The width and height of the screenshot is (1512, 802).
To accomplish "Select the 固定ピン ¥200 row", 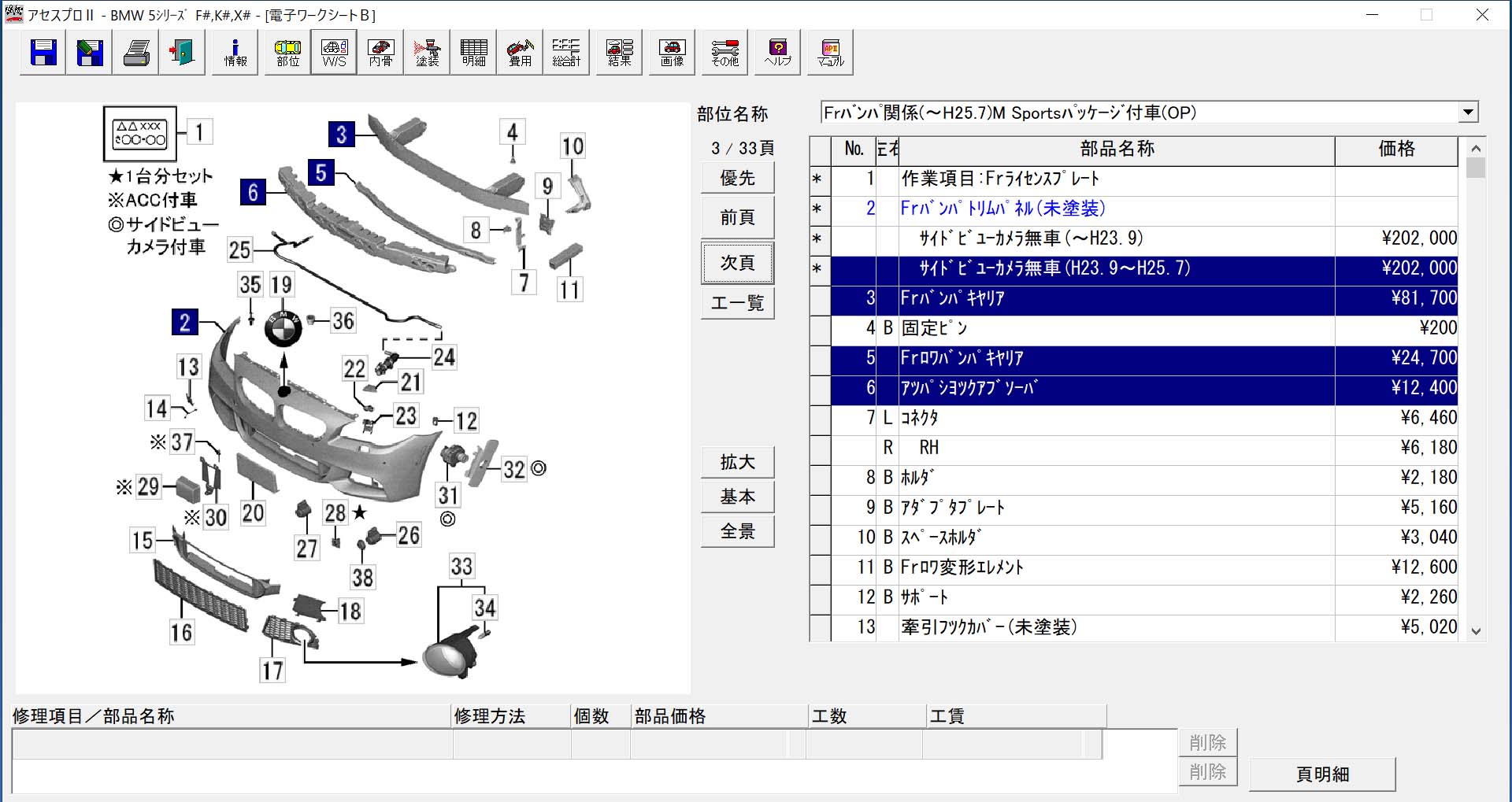I will pyautogui.click(x=1118, y=328).
